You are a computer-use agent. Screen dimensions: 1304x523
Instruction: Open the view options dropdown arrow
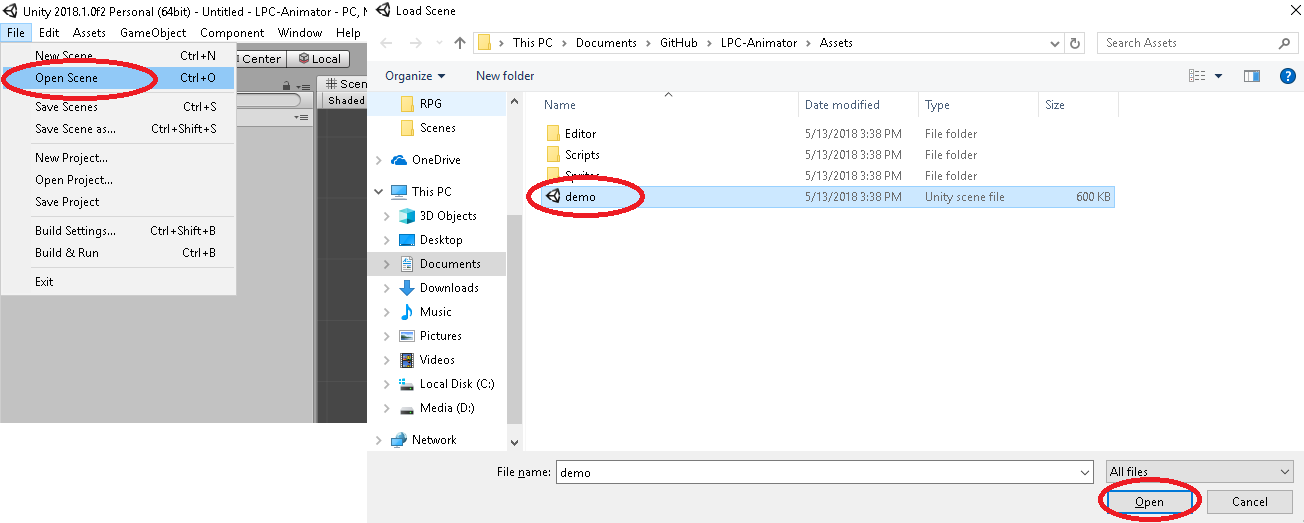pos(1218,76)
